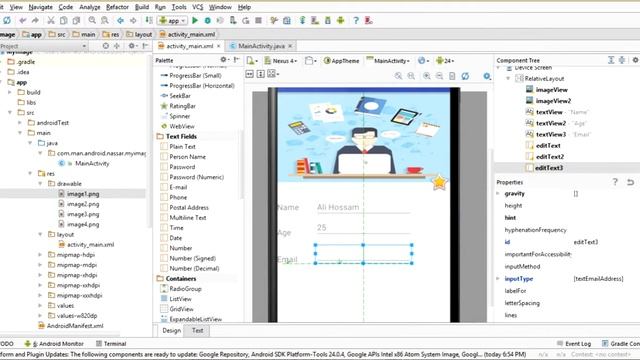Open the Android Monitor tool window
The width and height of the screenshot is (640, 360).
point(54,344)
